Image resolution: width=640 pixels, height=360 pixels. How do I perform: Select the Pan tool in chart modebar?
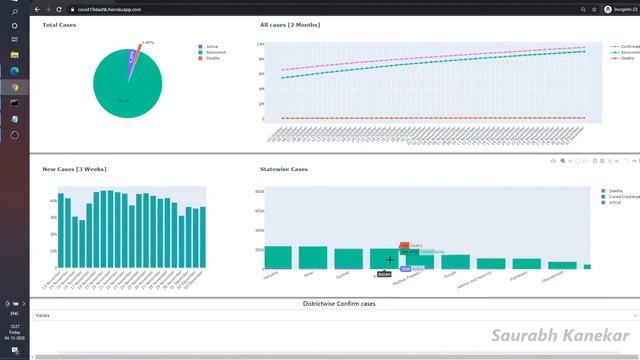point(571,161)
